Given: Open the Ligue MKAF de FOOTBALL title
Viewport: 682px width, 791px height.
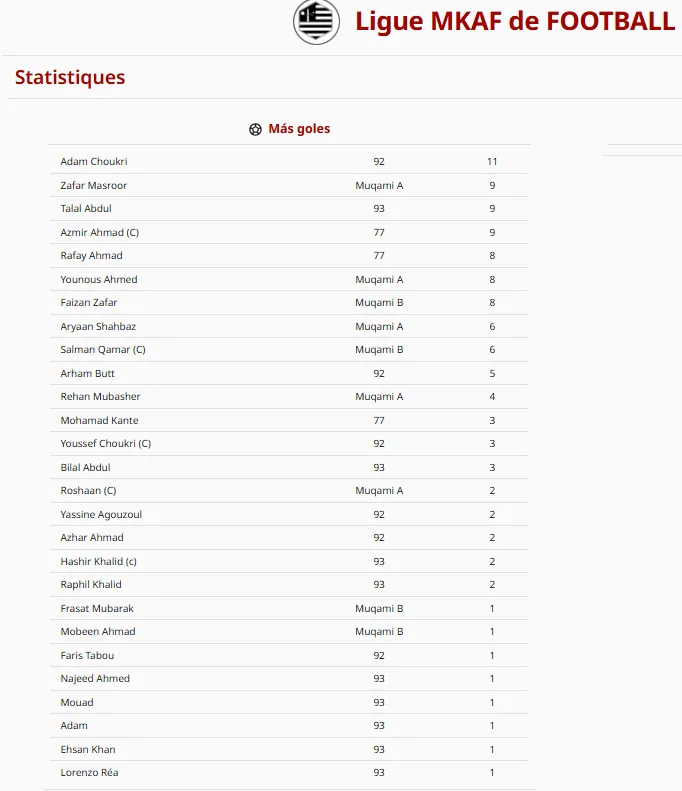Looking at the screenshot, I should click(515, 21).
